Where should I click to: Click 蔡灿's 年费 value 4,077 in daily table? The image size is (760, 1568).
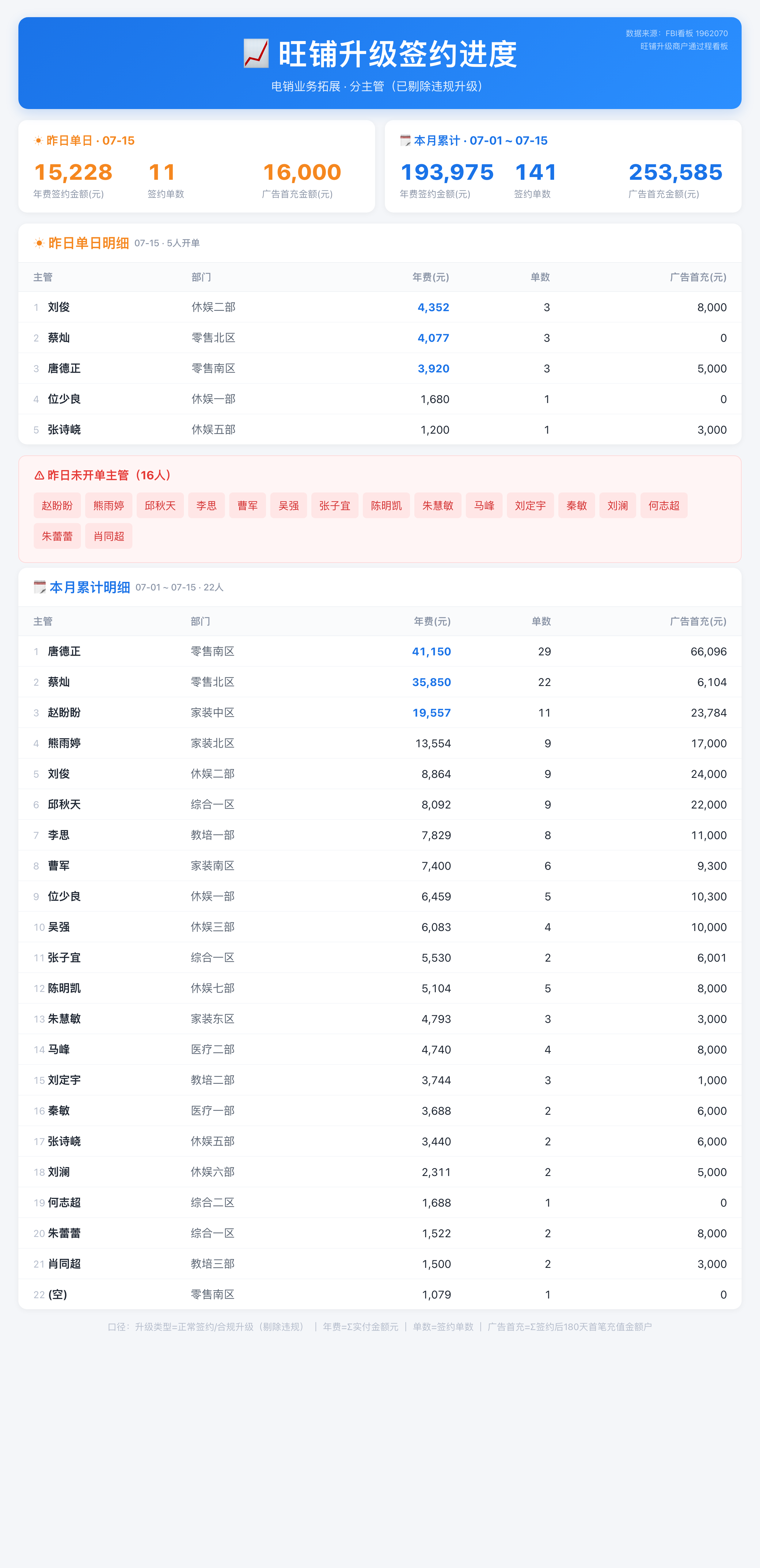pos(434,338)
